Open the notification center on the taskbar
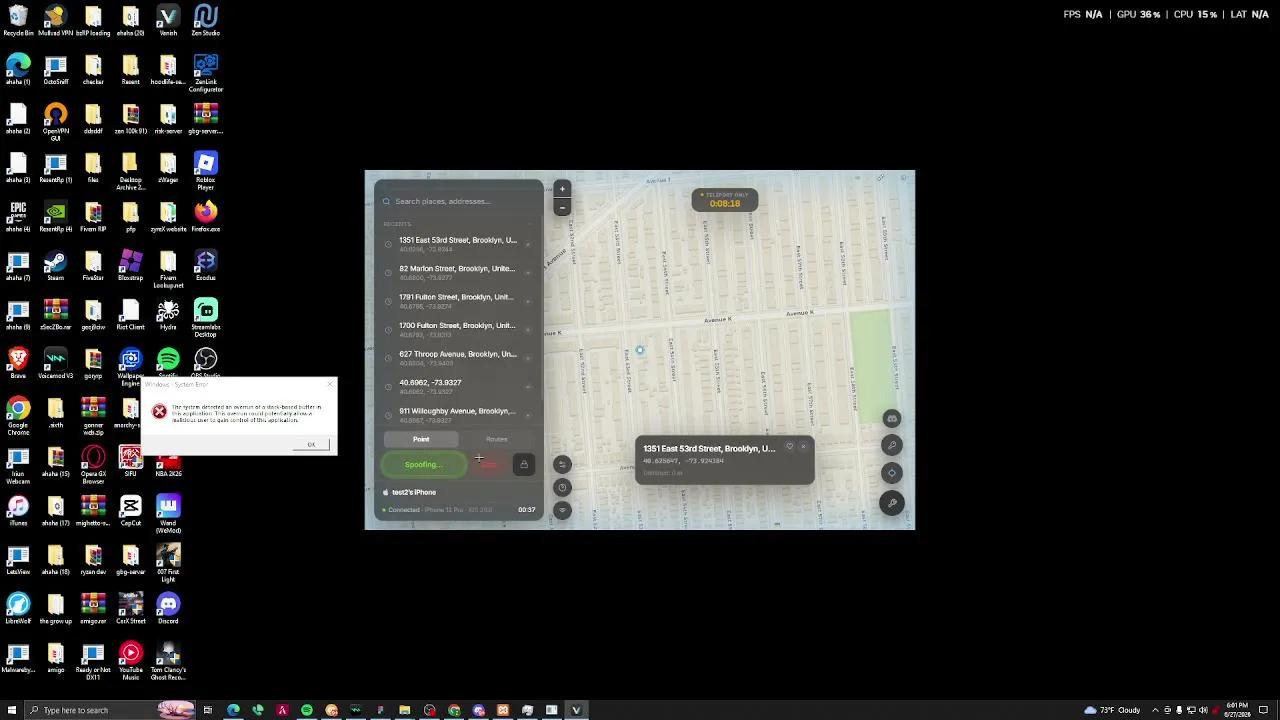 click(1265, 710)
